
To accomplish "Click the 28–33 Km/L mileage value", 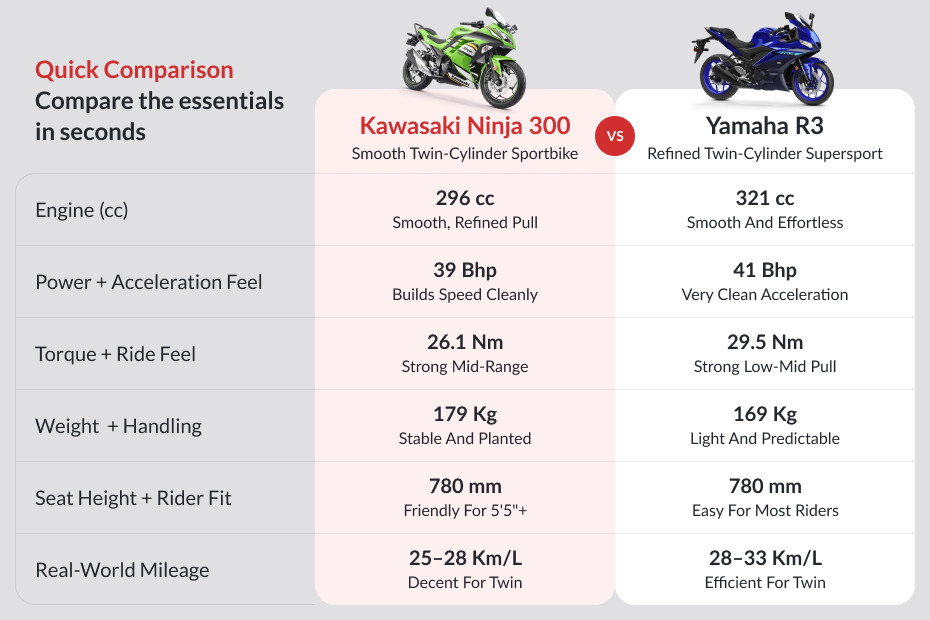I will 764,558.
